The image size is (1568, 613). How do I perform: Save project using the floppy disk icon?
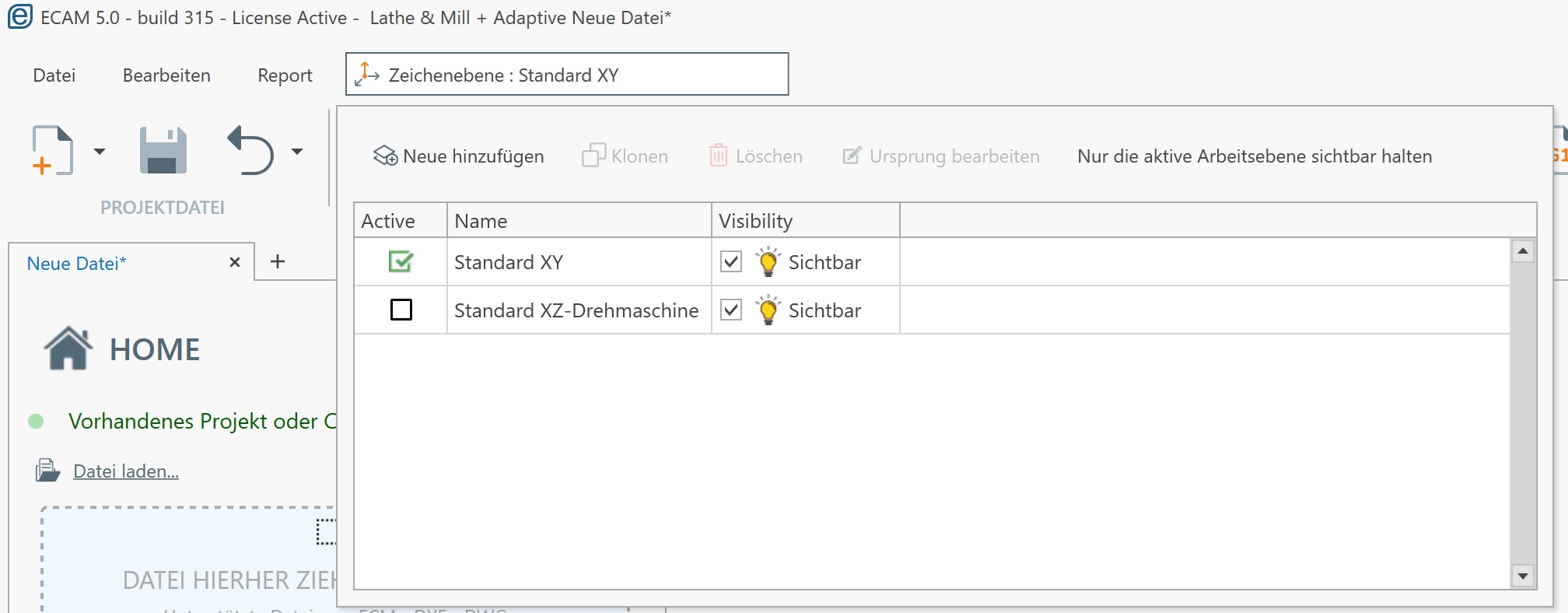(x=163, y=150)
